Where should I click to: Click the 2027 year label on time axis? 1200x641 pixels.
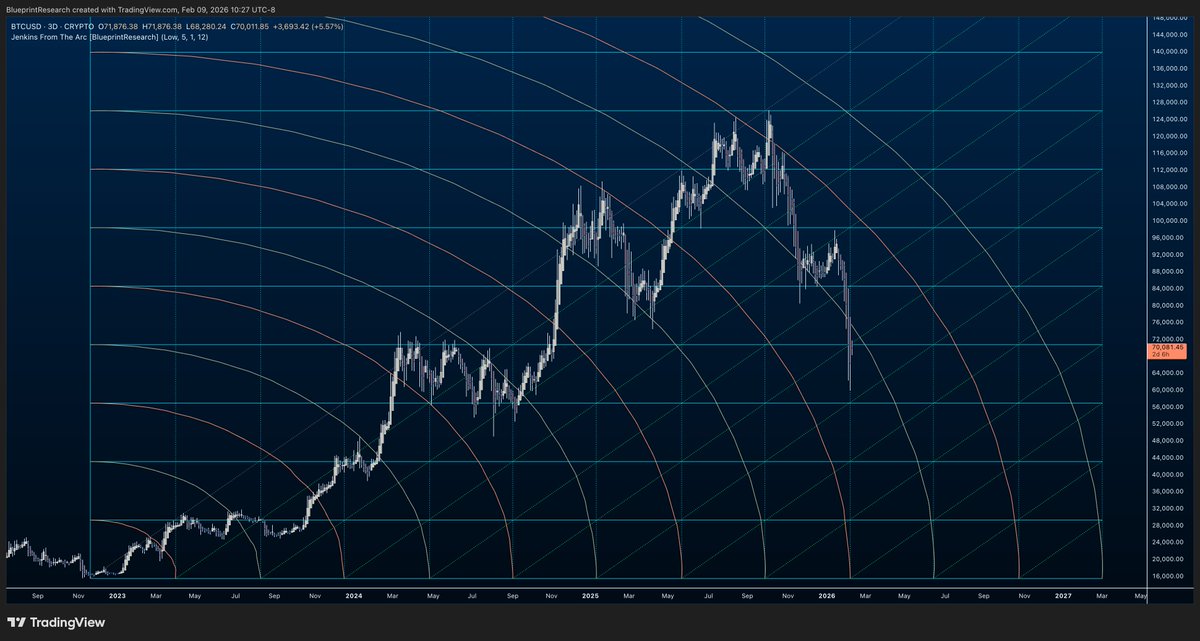click(1063, 595)
